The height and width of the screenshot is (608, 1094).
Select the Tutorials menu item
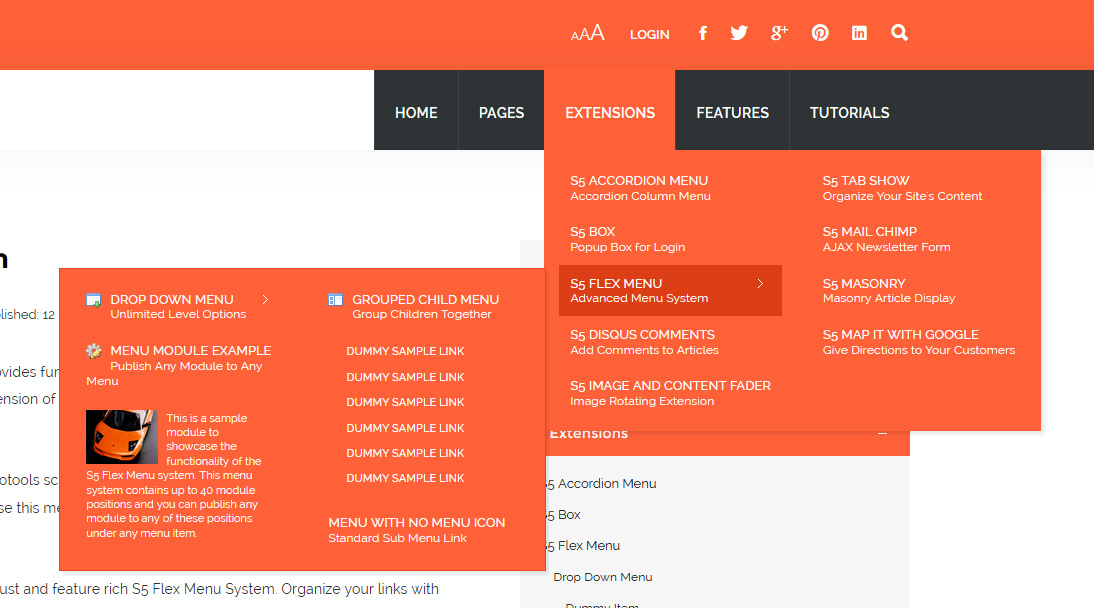[849, 112]
